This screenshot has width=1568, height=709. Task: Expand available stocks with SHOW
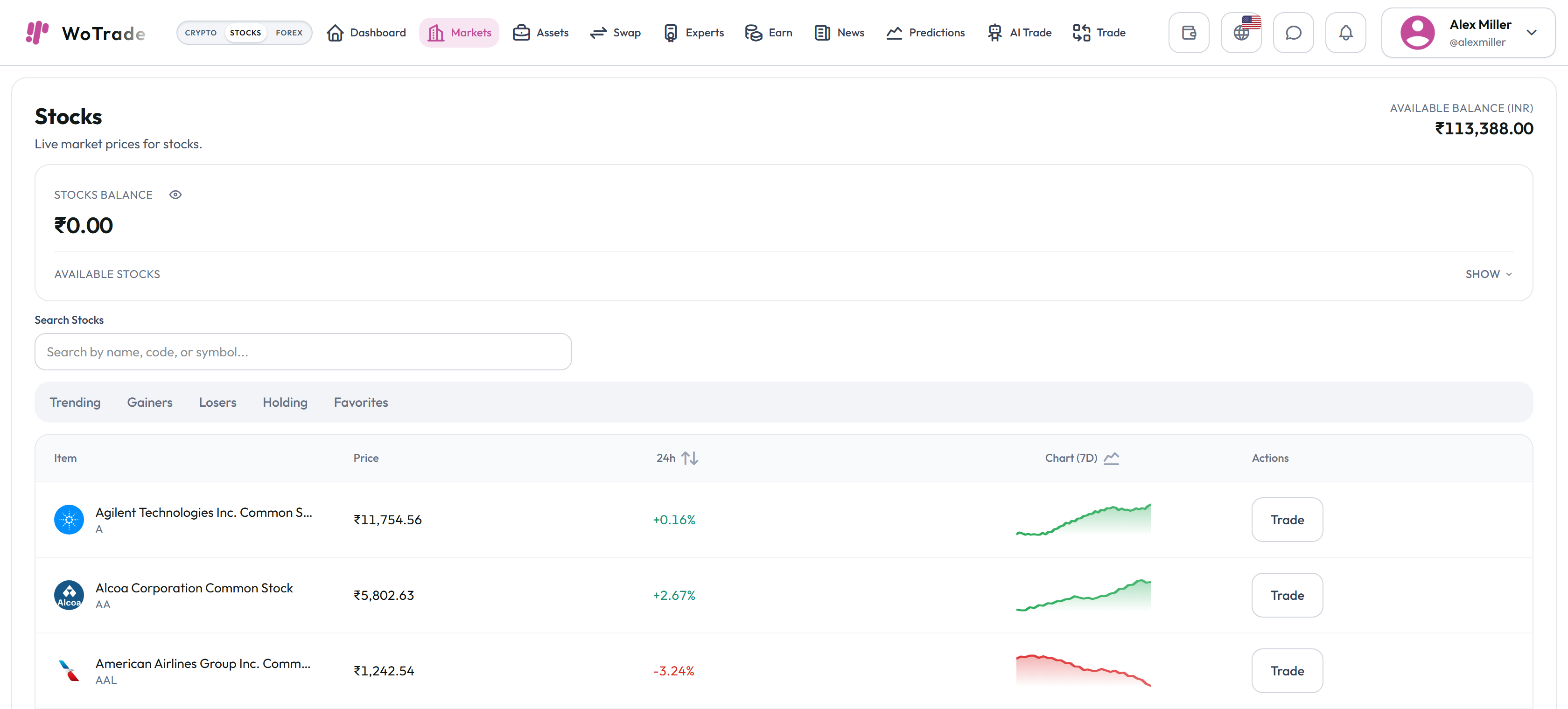pyautogui.click(x=1488, y=274)
